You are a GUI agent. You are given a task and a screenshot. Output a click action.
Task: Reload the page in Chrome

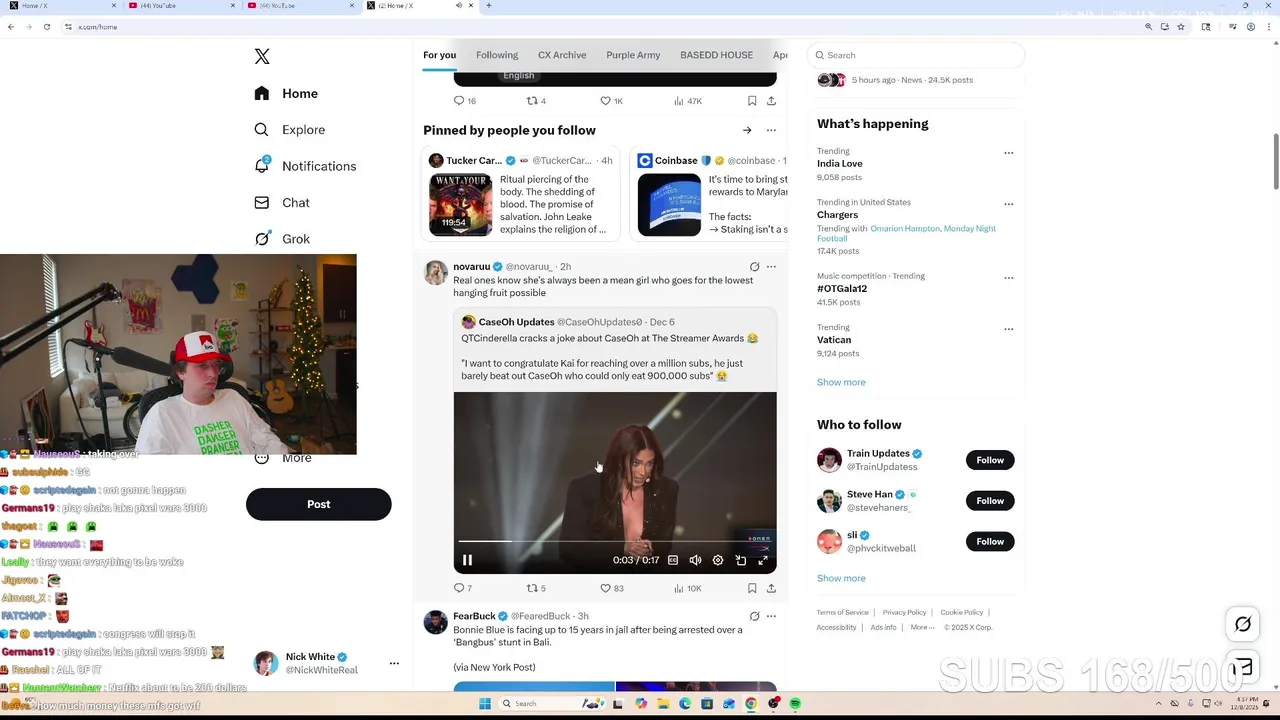pos(46,27)
